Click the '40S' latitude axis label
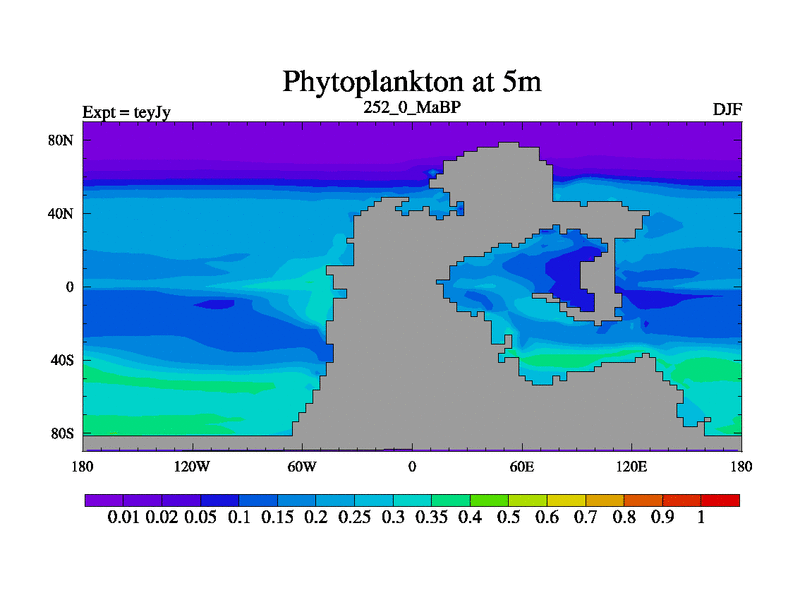Viewport: 800px width, 600px height. pos(62,360)
